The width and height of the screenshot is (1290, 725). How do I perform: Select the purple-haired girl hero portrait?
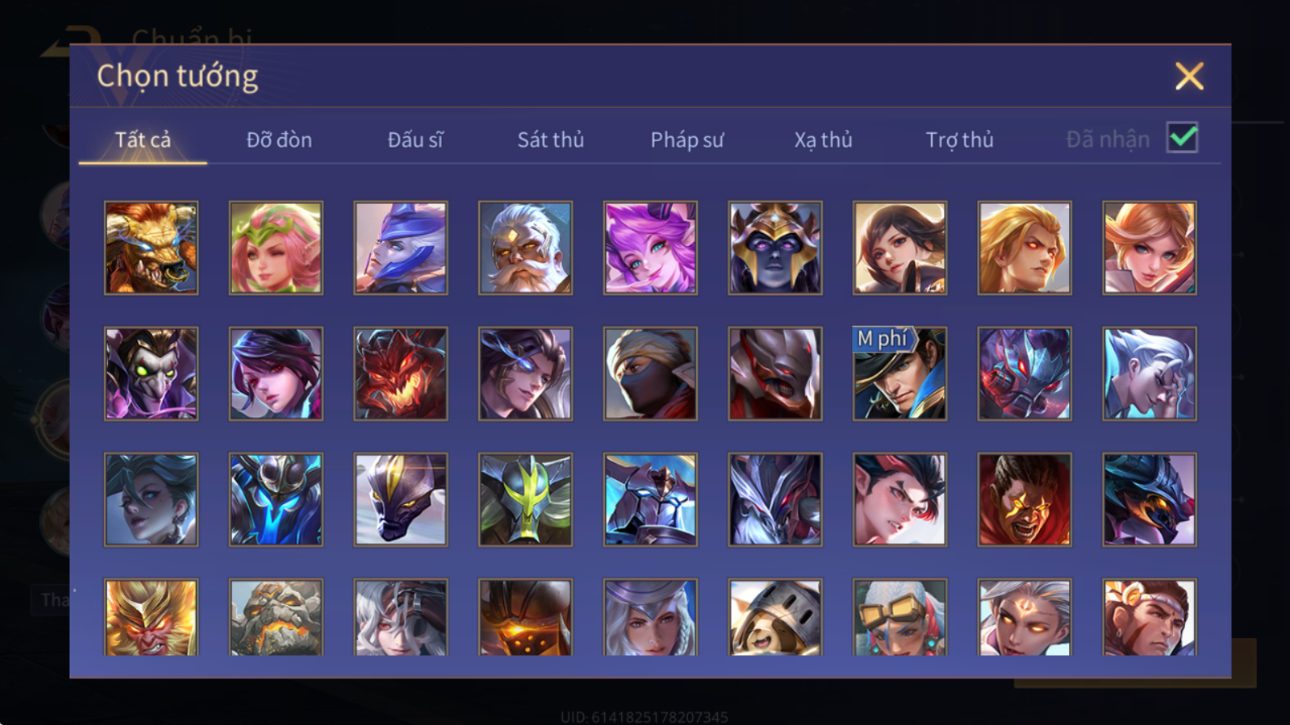tap(650, 248)
